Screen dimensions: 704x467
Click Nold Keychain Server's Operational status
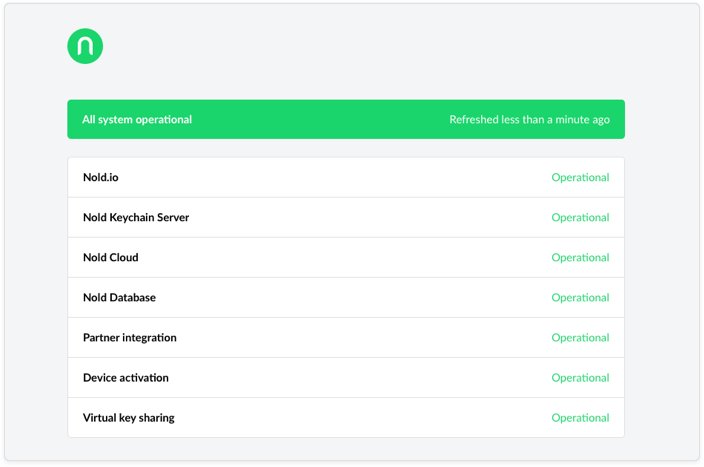pos(580,217)
